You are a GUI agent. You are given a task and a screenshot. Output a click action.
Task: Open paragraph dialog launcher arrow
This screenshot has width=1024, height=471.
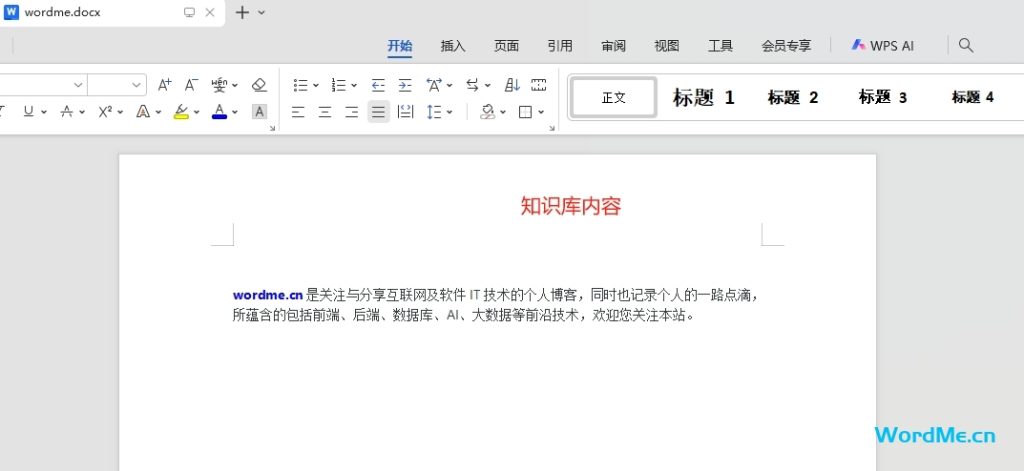click(552, 129)
